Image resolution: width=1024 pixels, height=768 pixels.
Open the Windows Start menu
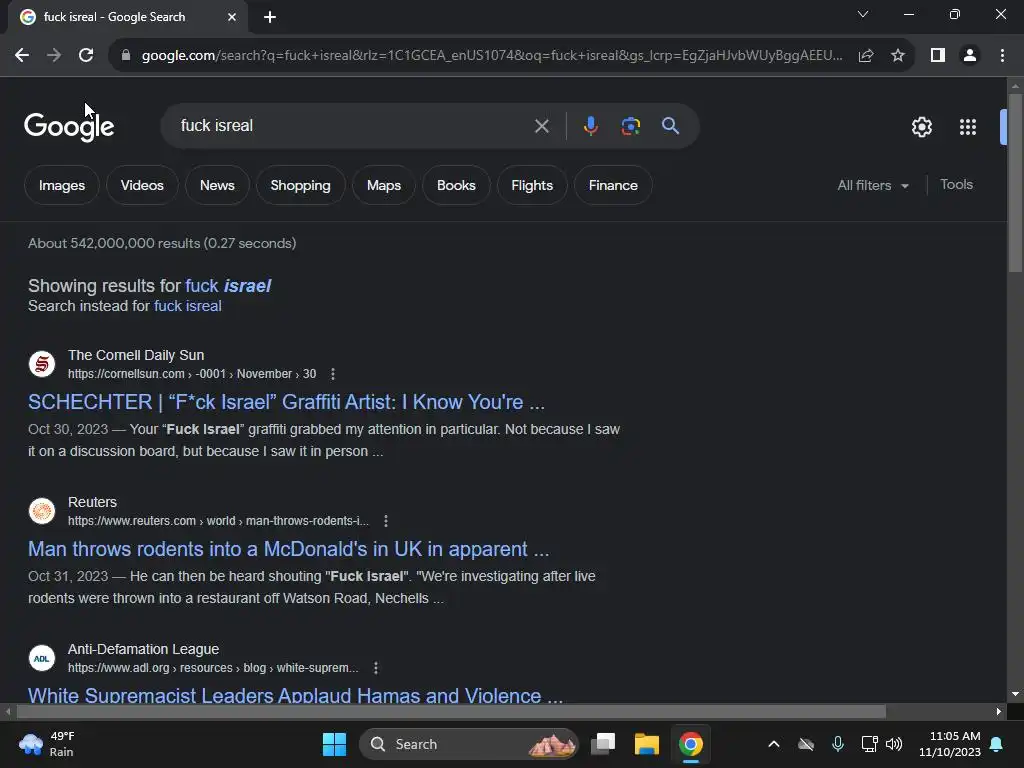tap(334, 744)
